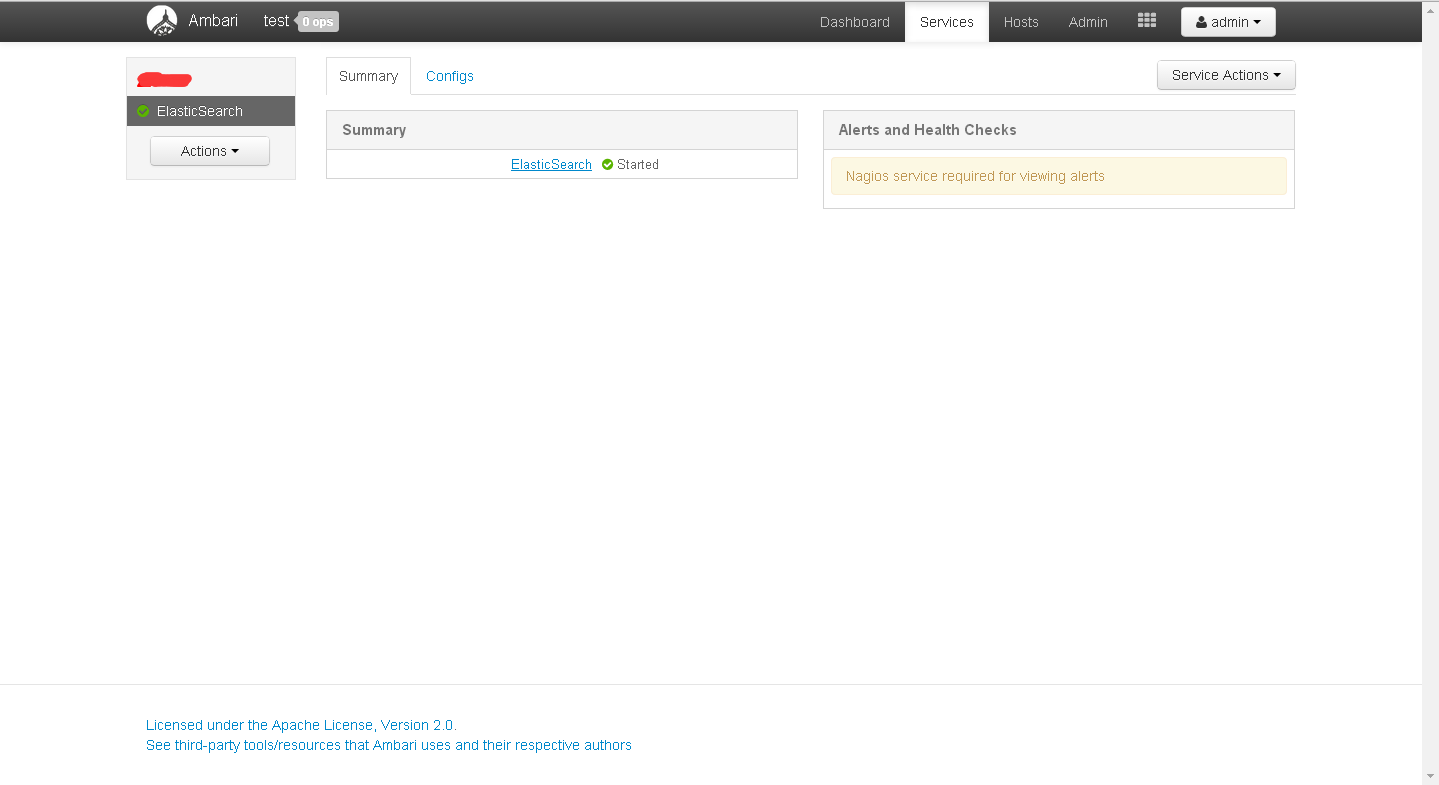Open the admin user dropdown

[x=1228, y=22]
